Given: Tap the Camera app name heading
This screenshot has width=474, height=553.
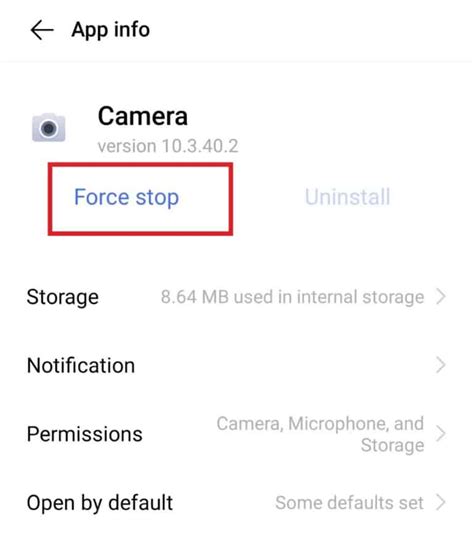Looking at the screenshot, I should coord(142,116).
